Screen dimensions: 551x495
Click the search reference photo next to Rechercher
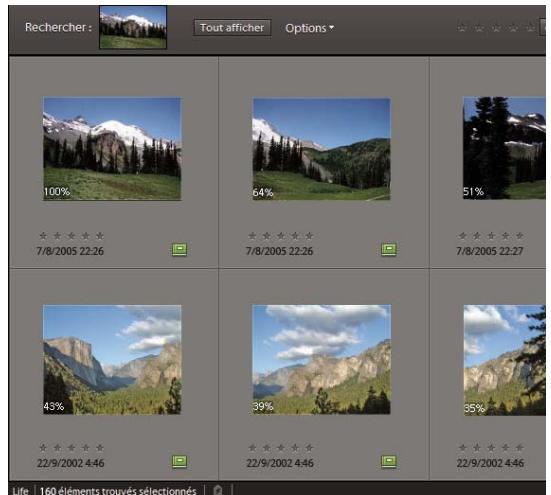point(133,27)
